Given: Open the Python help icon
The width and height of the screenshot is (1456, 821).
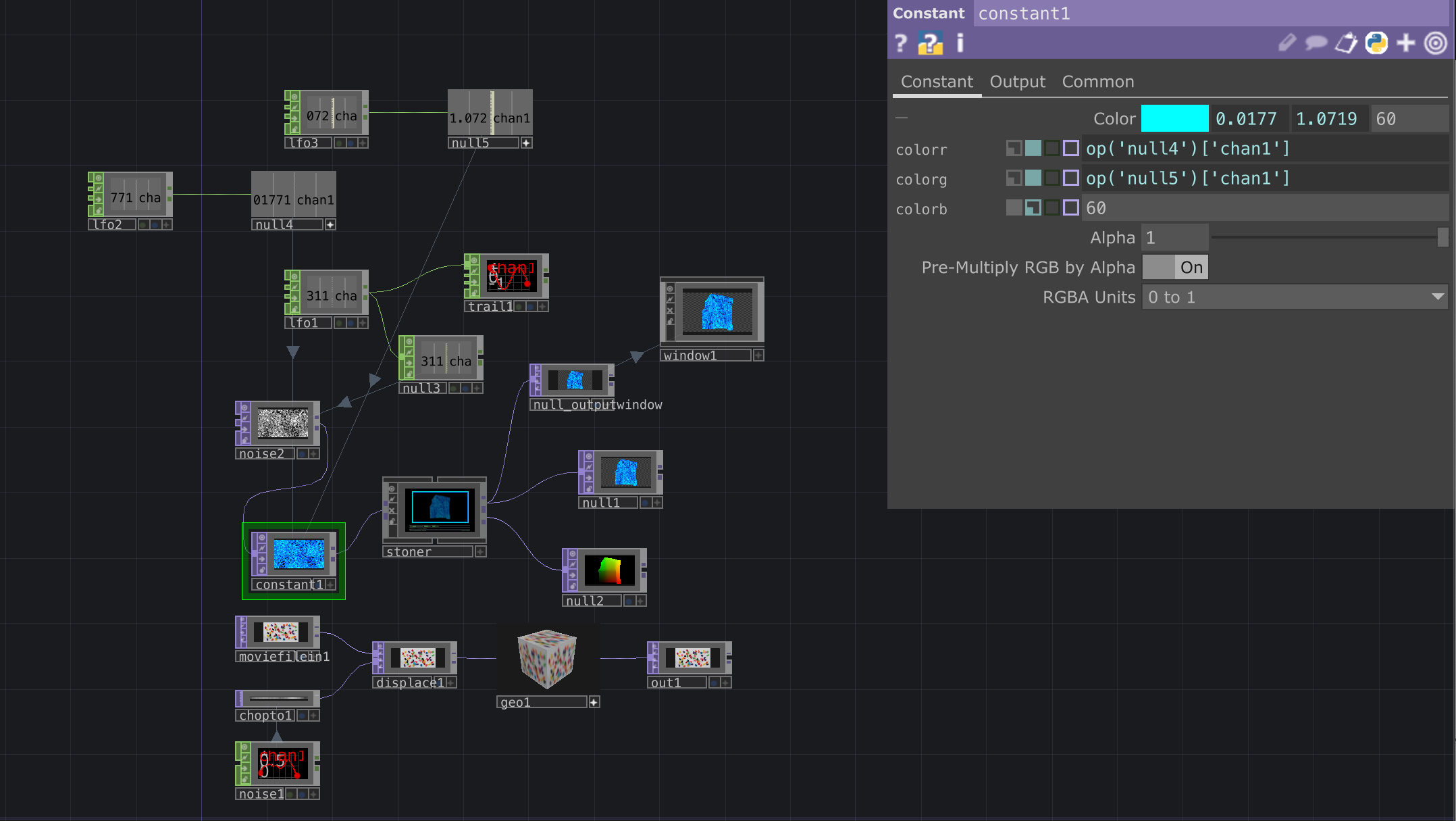Looking at the screenshot, I should pyautogui.click(x=930, y=43).
